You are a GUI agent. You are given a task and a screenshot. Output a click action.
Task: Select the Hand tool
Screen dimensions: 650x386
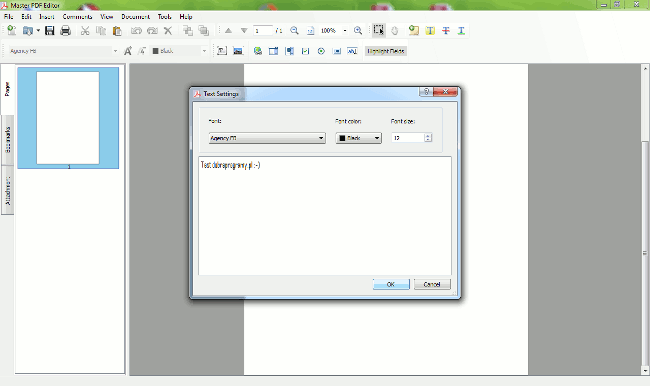[395, 30]
